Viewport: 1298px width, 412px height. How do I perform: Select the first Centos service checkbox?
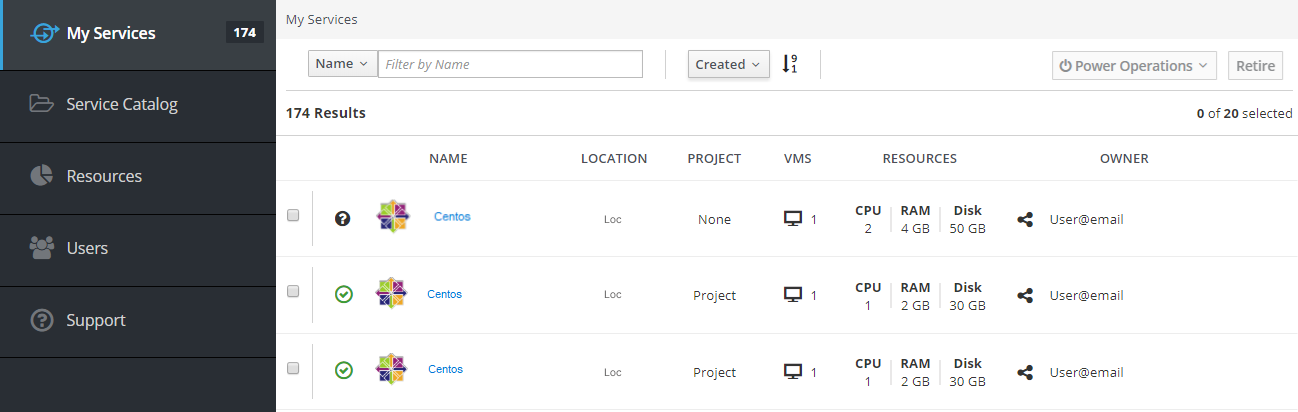click(293, 215)
